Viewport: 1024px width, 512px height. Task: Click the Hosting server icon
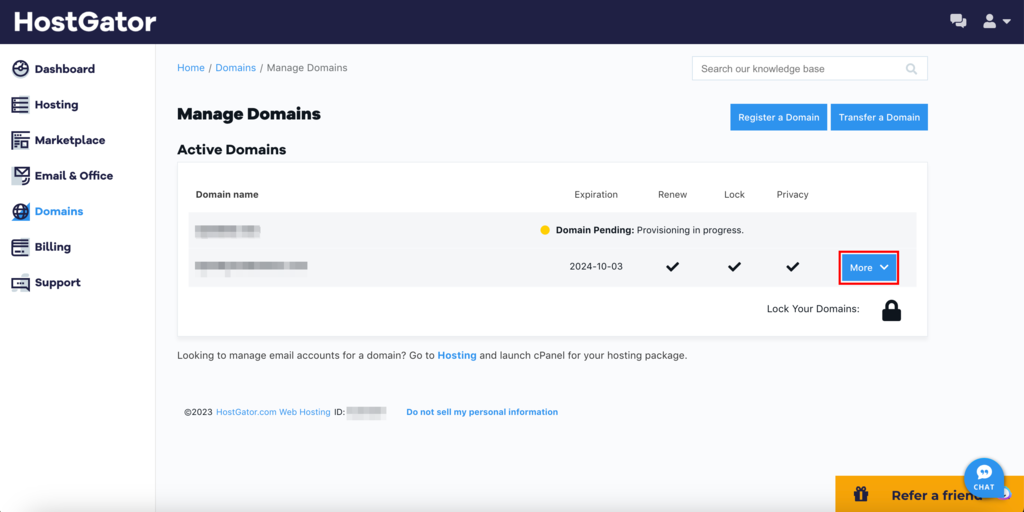(x=20, y=105)
